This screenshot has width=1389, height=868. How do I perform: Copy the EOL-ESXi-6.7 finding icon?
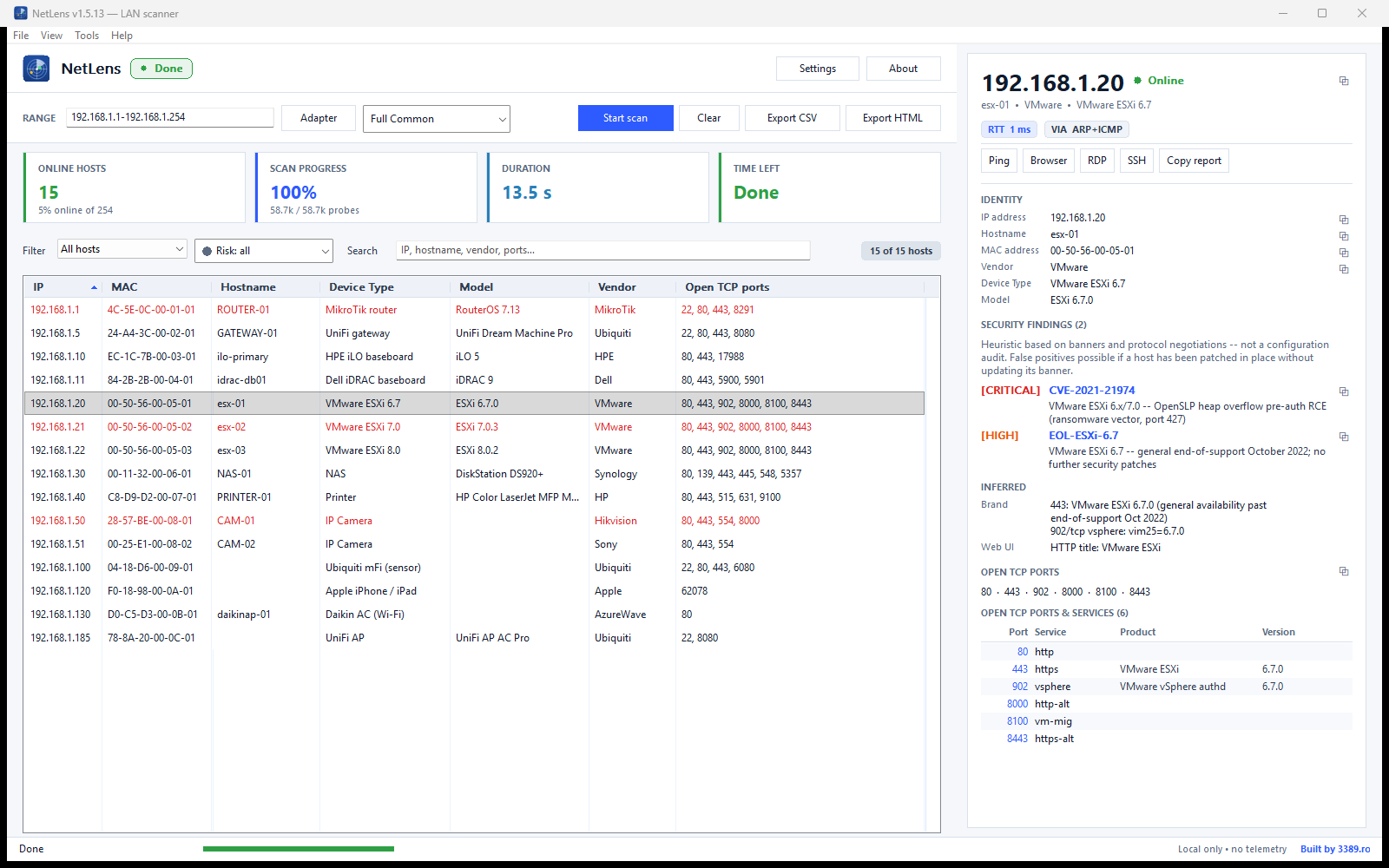tap(1344, 437)
